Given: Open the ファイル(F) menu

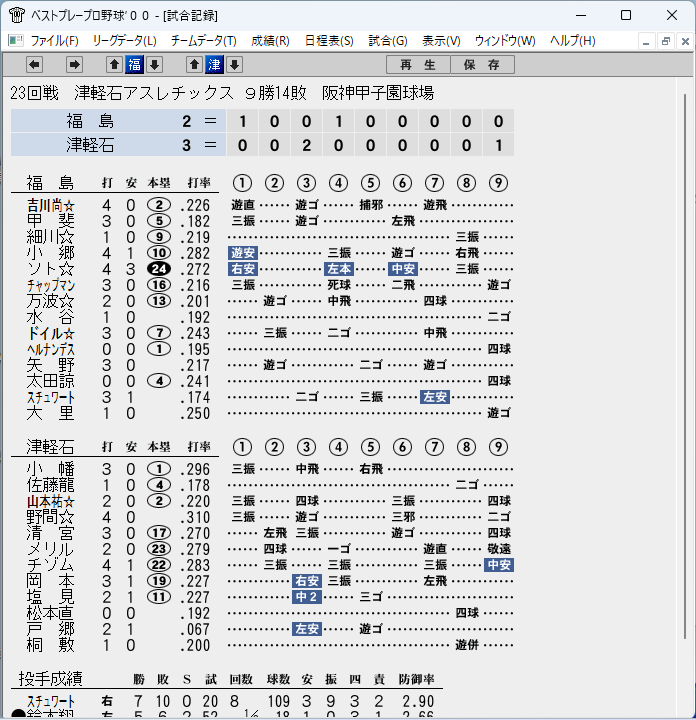Looking at the screenshot, I should (54, 41).
